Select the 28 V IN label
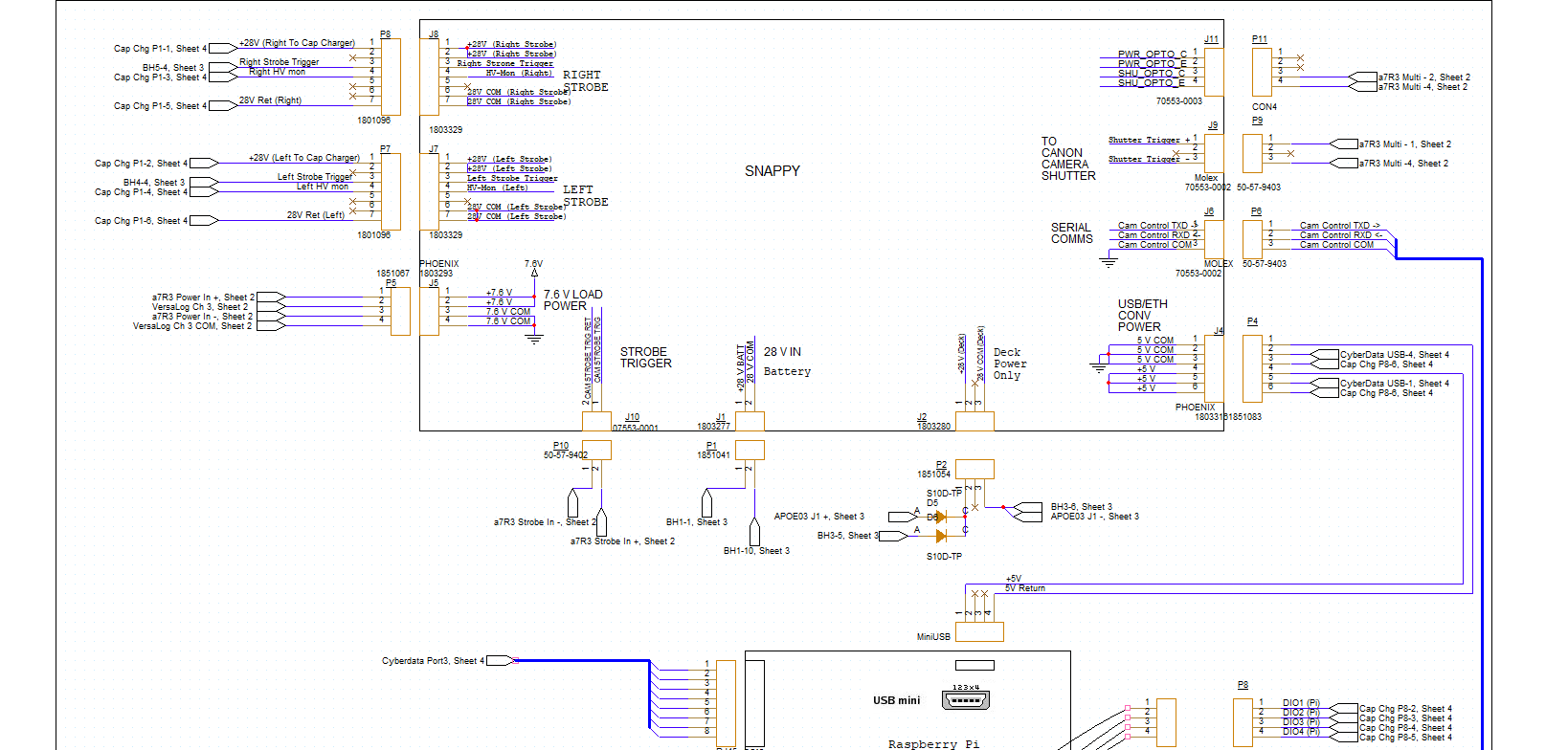Viewport: 1568px width, 750px height. click(782, 352)
